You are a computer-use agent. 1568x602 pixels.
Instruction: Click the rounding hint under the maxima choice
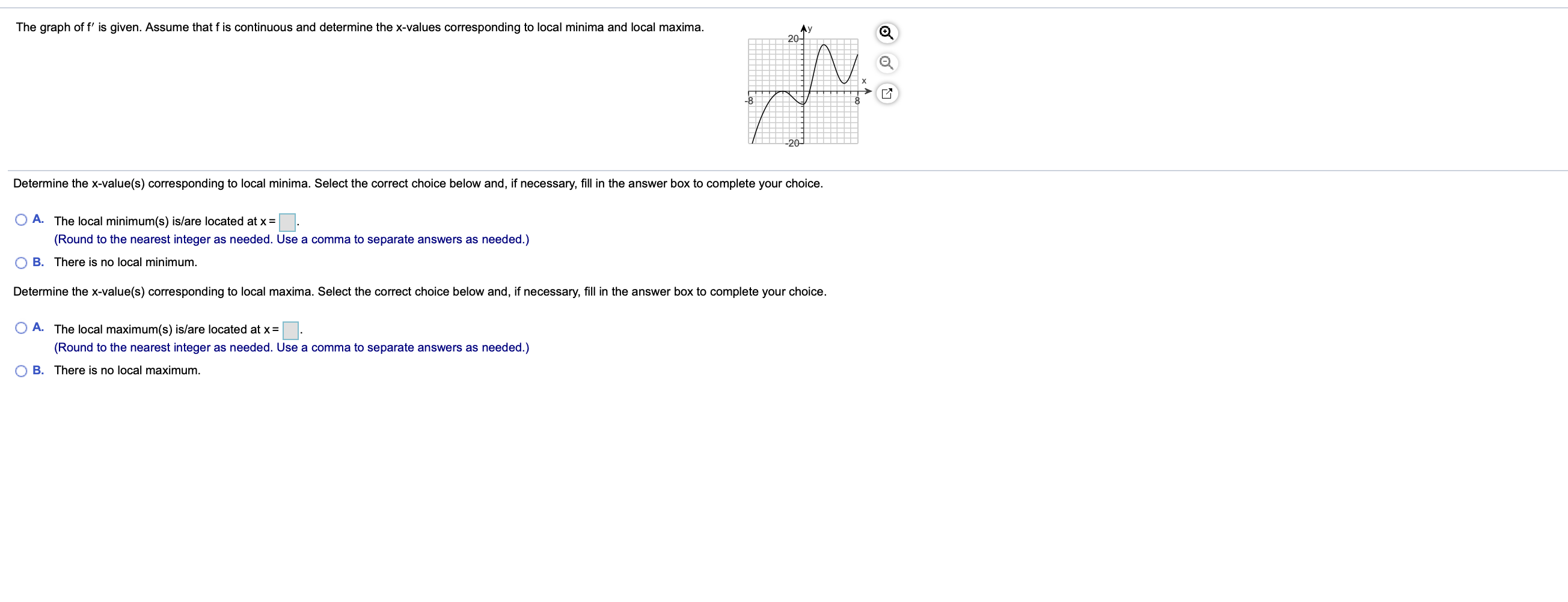(292, 347)
